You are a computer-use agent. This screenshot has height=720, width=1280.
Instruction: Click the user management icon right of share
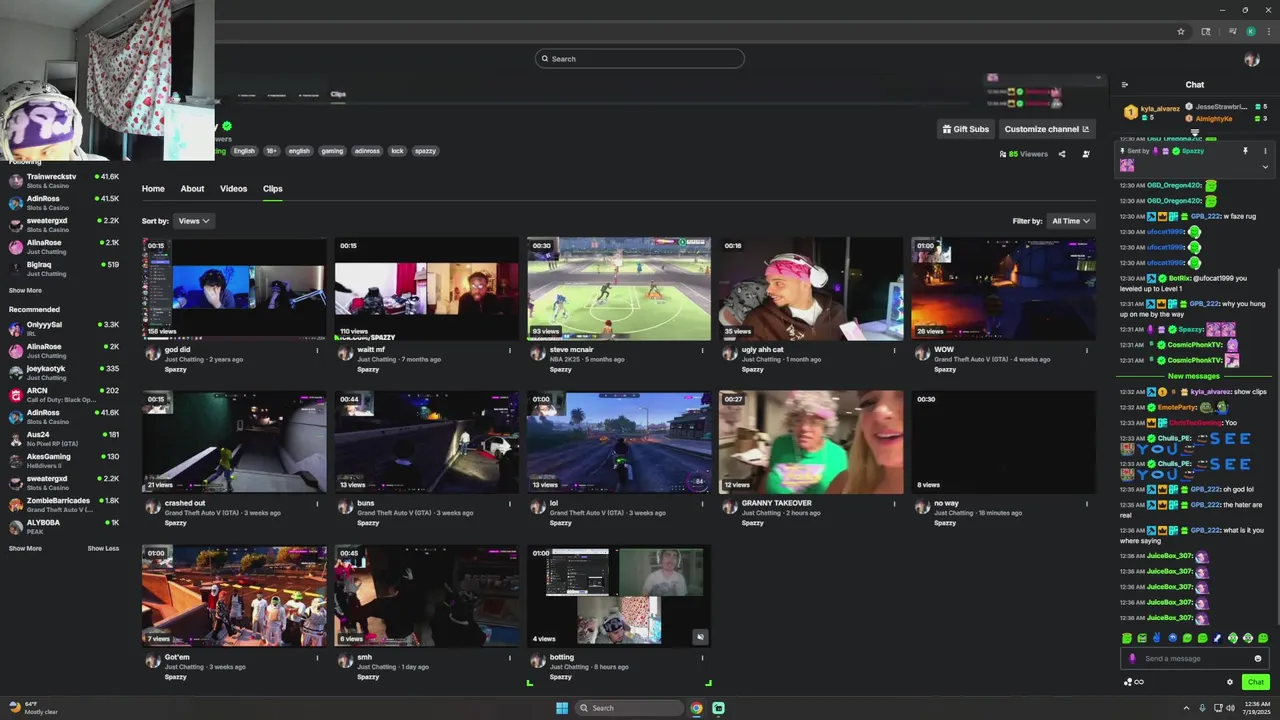(1086, 154)
